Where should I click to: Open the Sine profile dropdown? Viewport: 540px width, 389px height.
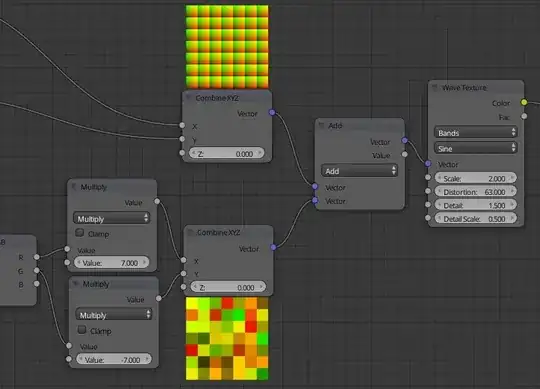pyautogui.click(x=476, y=148)
